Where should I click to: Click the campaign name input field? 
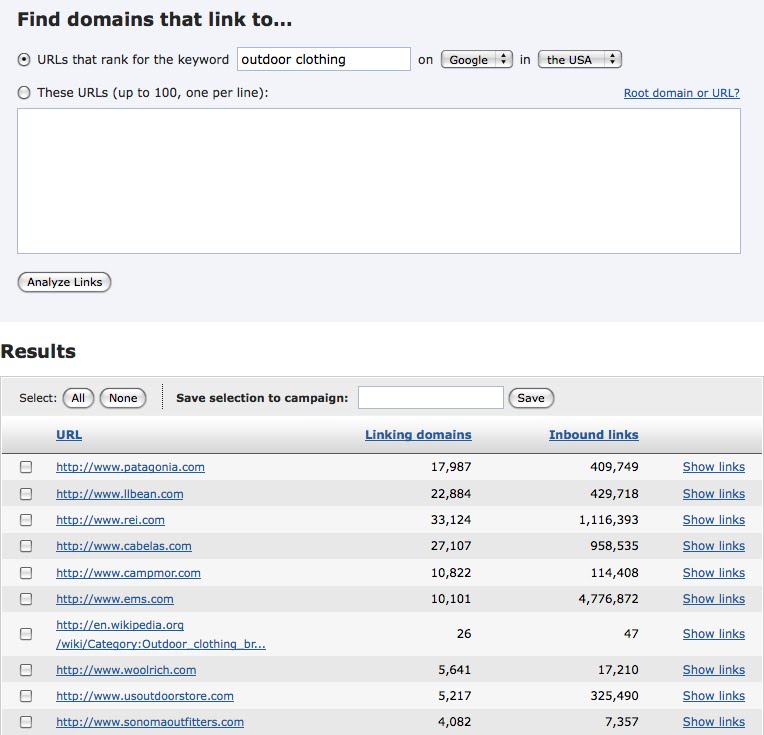(431, 398)
